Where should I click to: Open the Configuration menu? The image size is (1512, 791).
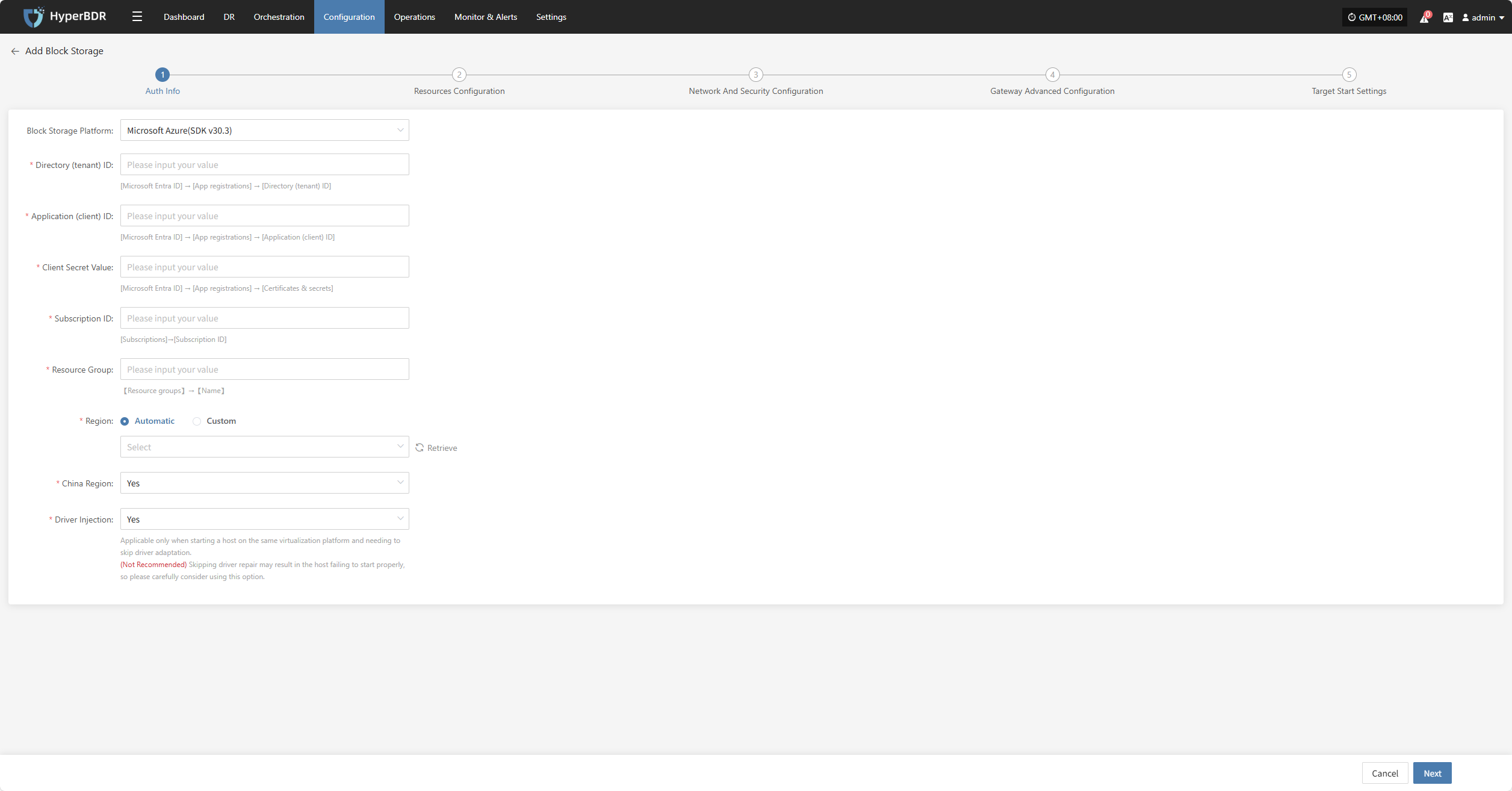pyautogui.click(x=349, y=17)
